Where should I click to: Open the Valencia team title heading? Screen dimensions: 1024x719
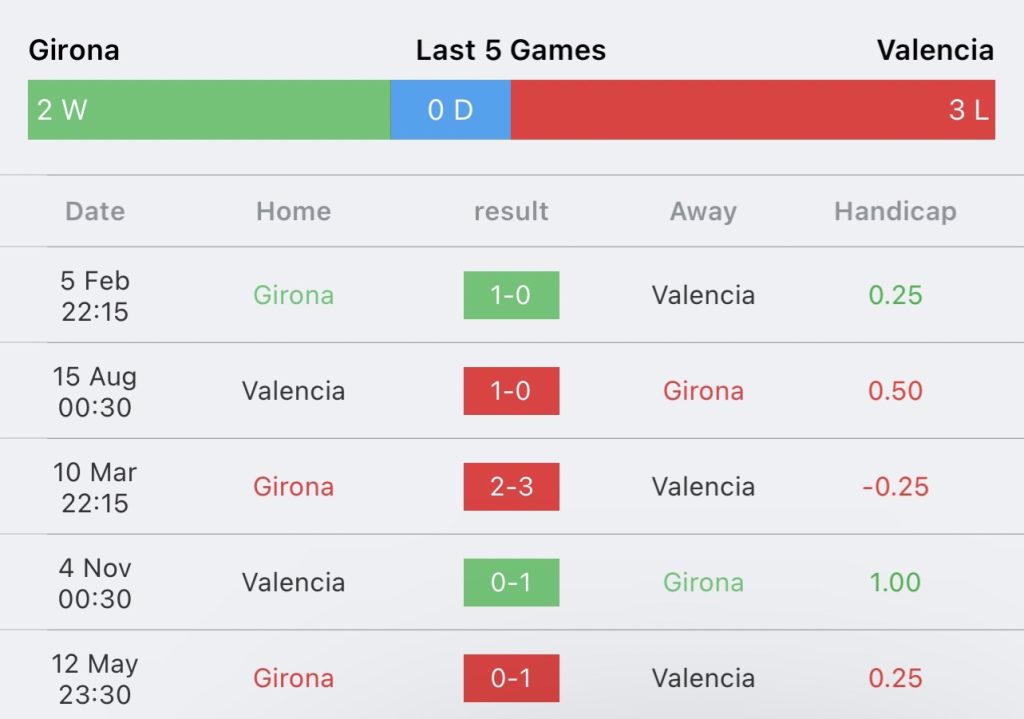935,50
